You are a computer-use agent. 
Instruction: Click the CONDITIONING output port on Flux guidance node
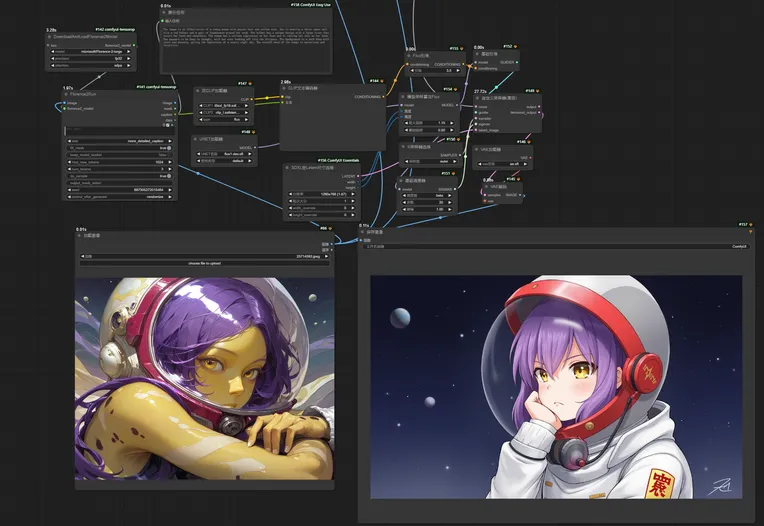tap(462, 62)
